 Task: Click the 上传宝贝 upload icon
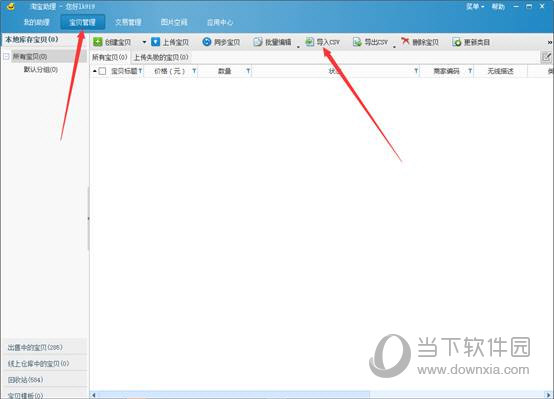[x=155, y=42]
